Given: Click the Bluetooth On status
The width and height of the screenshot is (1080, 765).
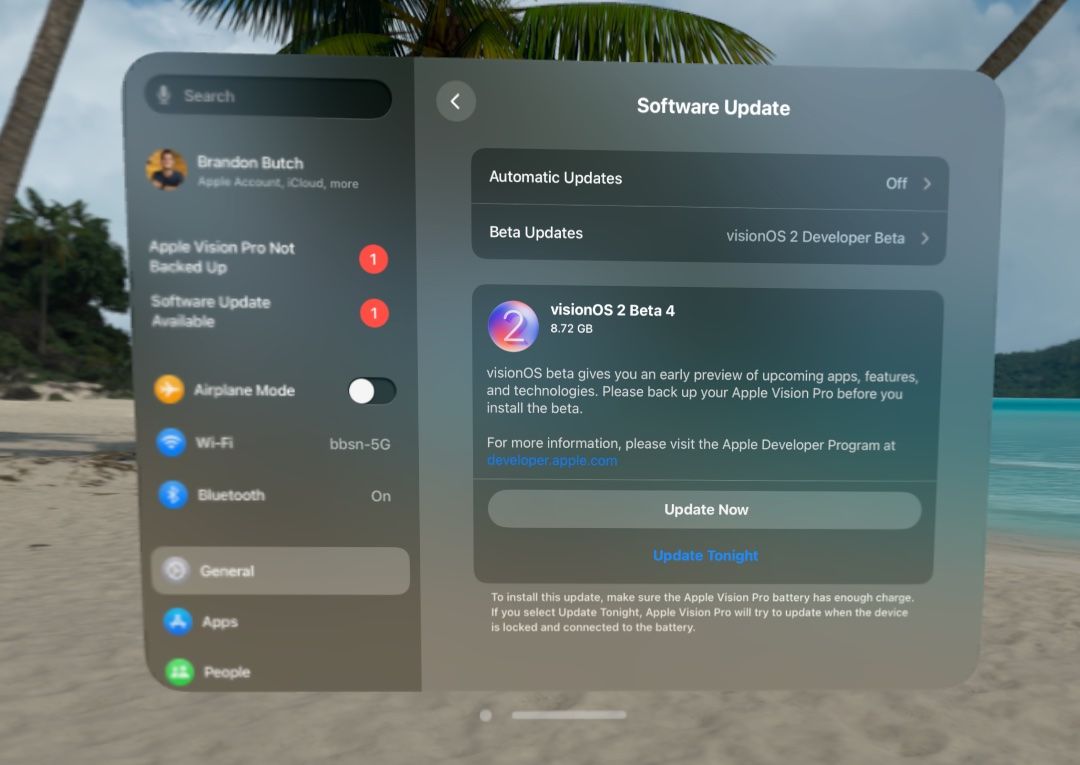Looking at the screenshot, I should [381, 496].
